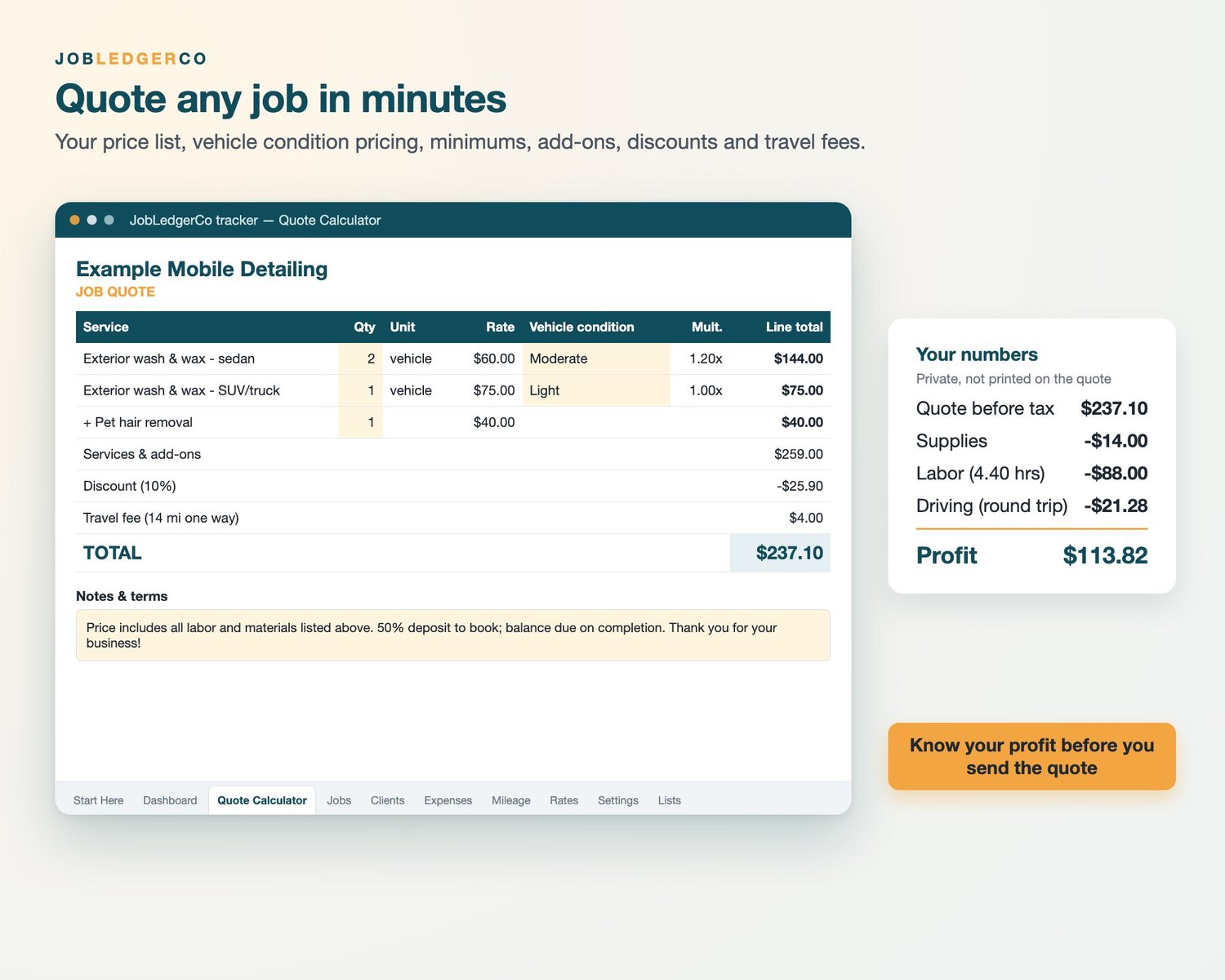Click the orange window dot in title bar

pos(74,220)
